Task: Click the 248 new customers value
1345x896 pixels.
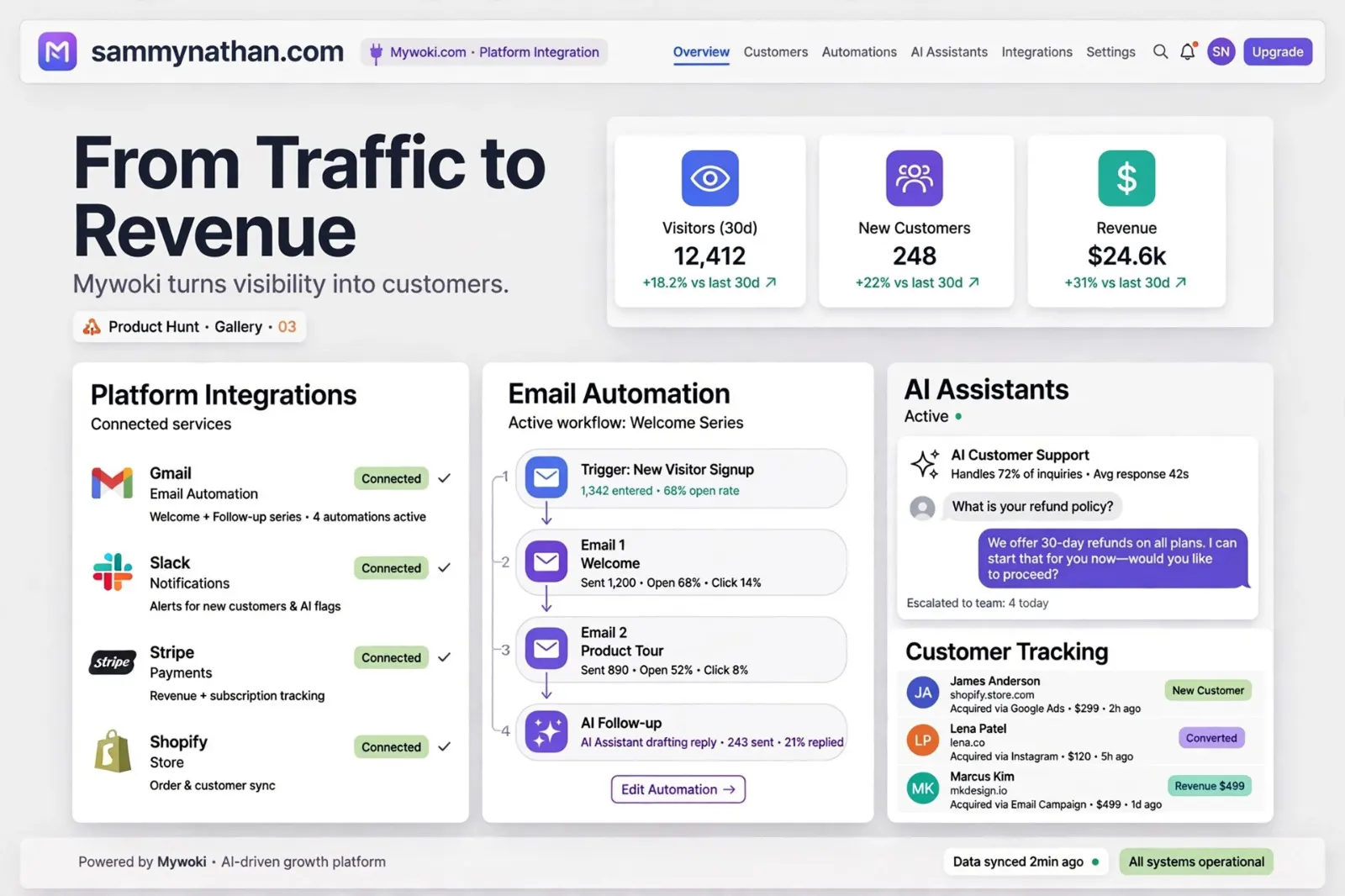Action: coord(915,256)
